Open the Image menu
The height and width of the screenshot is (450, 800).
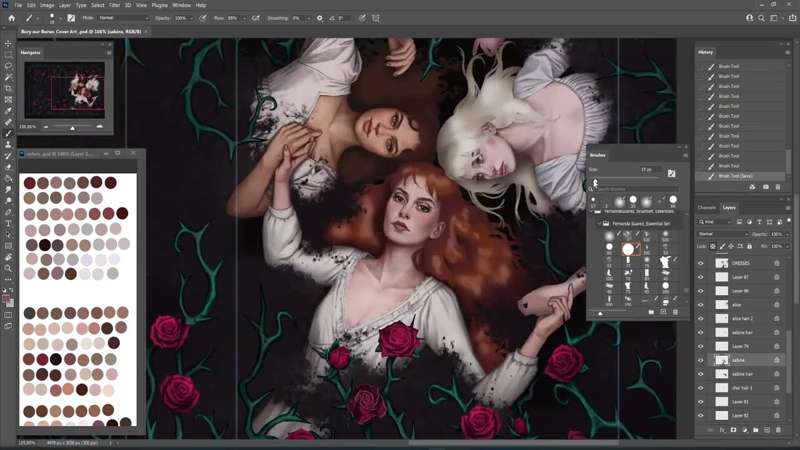(x=47, y=5)
